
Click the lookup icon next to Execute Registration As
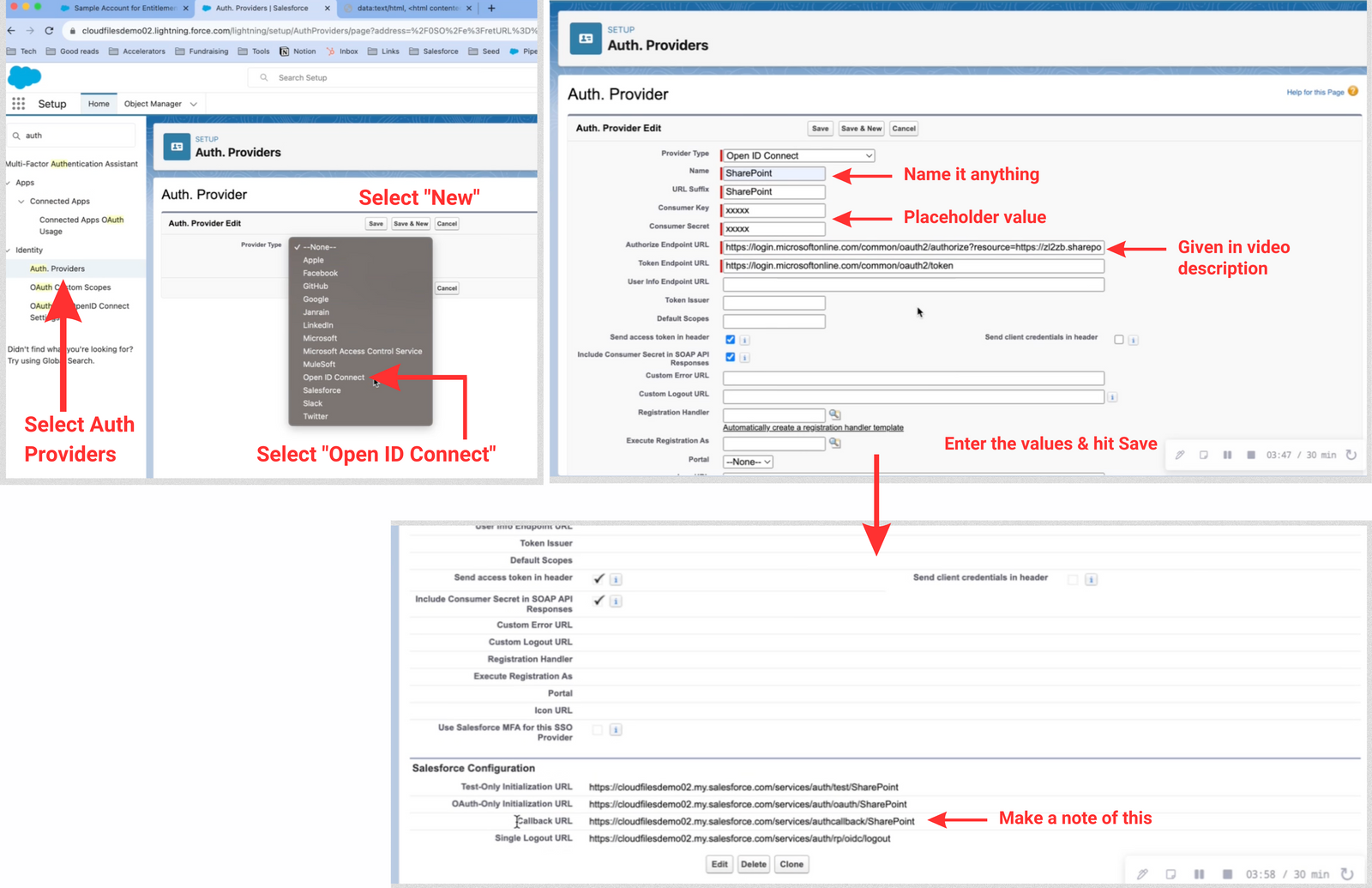pos(834,443)
